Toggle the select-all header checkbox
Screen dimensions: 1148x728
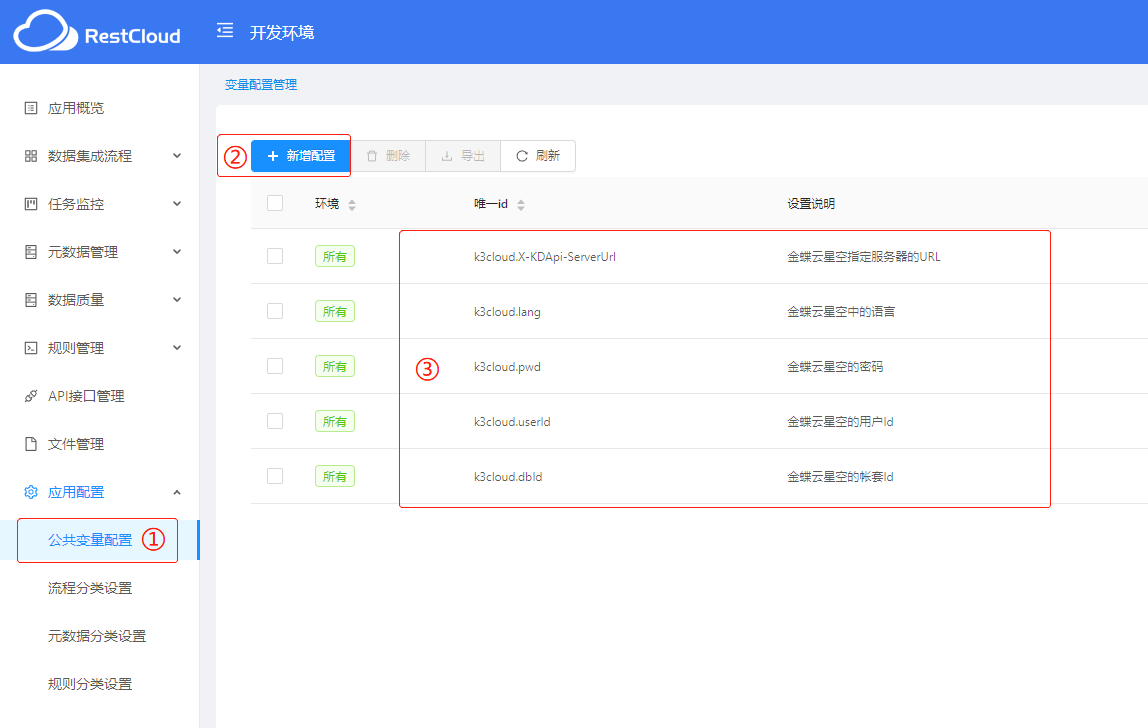coord(275,203)
